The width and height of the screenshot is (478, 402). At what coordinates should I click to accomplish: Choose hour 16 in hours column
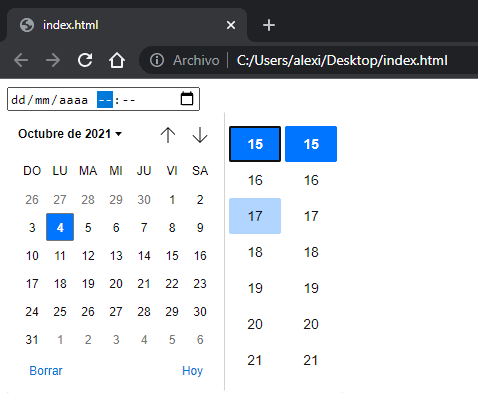tap(255, 180)
